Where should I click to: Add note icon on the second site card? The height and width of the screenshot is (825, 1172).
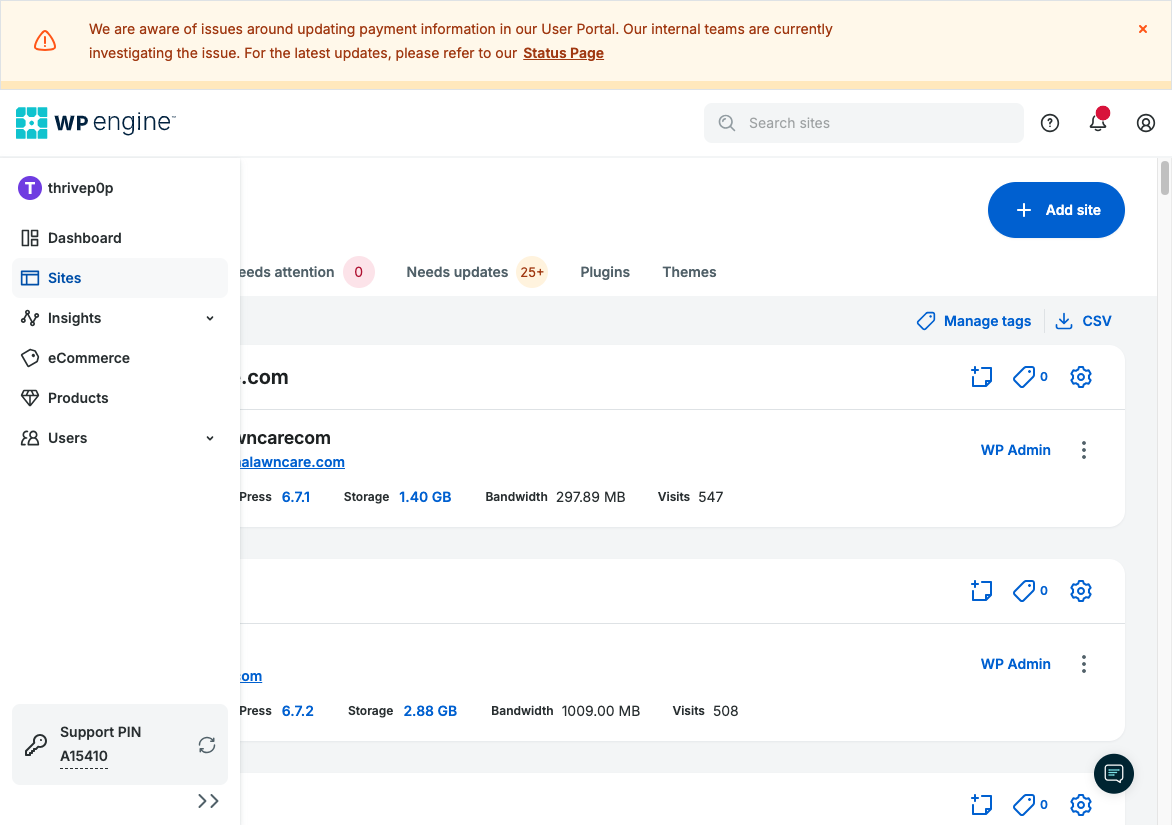coord(981,591)
